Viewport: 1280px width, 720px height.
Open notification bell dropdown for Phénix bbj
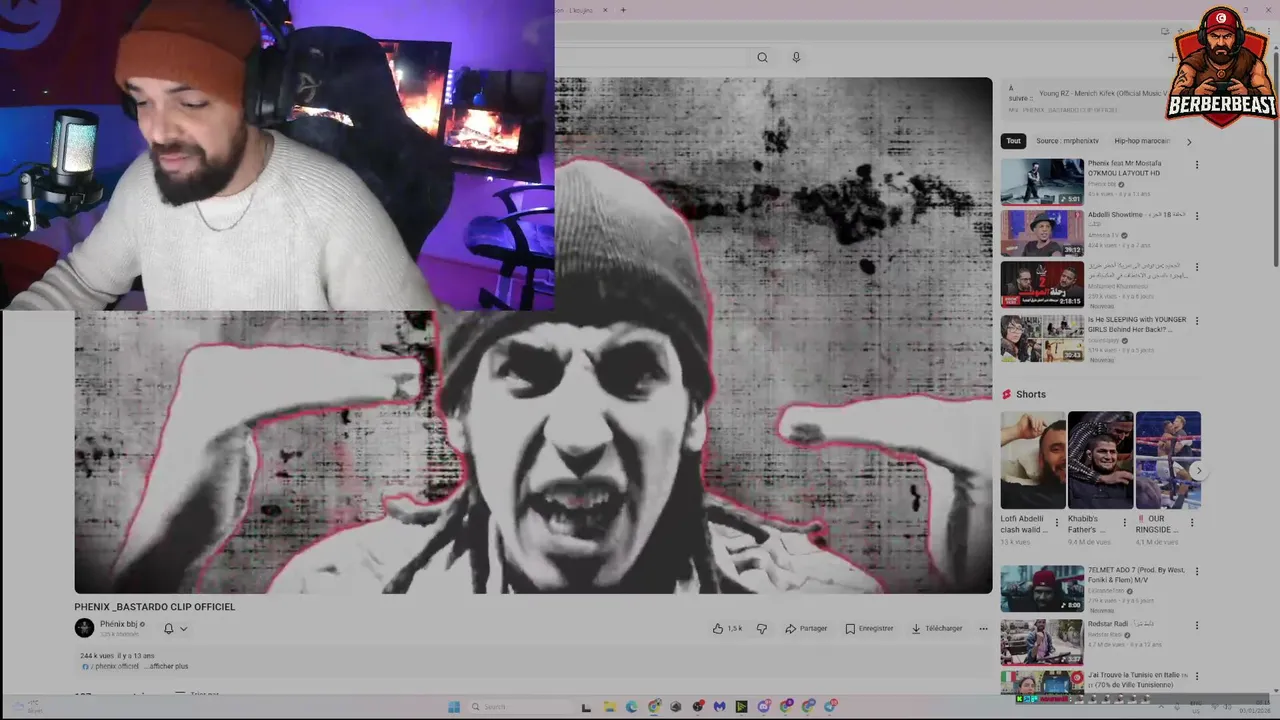[x=175, y=629]
